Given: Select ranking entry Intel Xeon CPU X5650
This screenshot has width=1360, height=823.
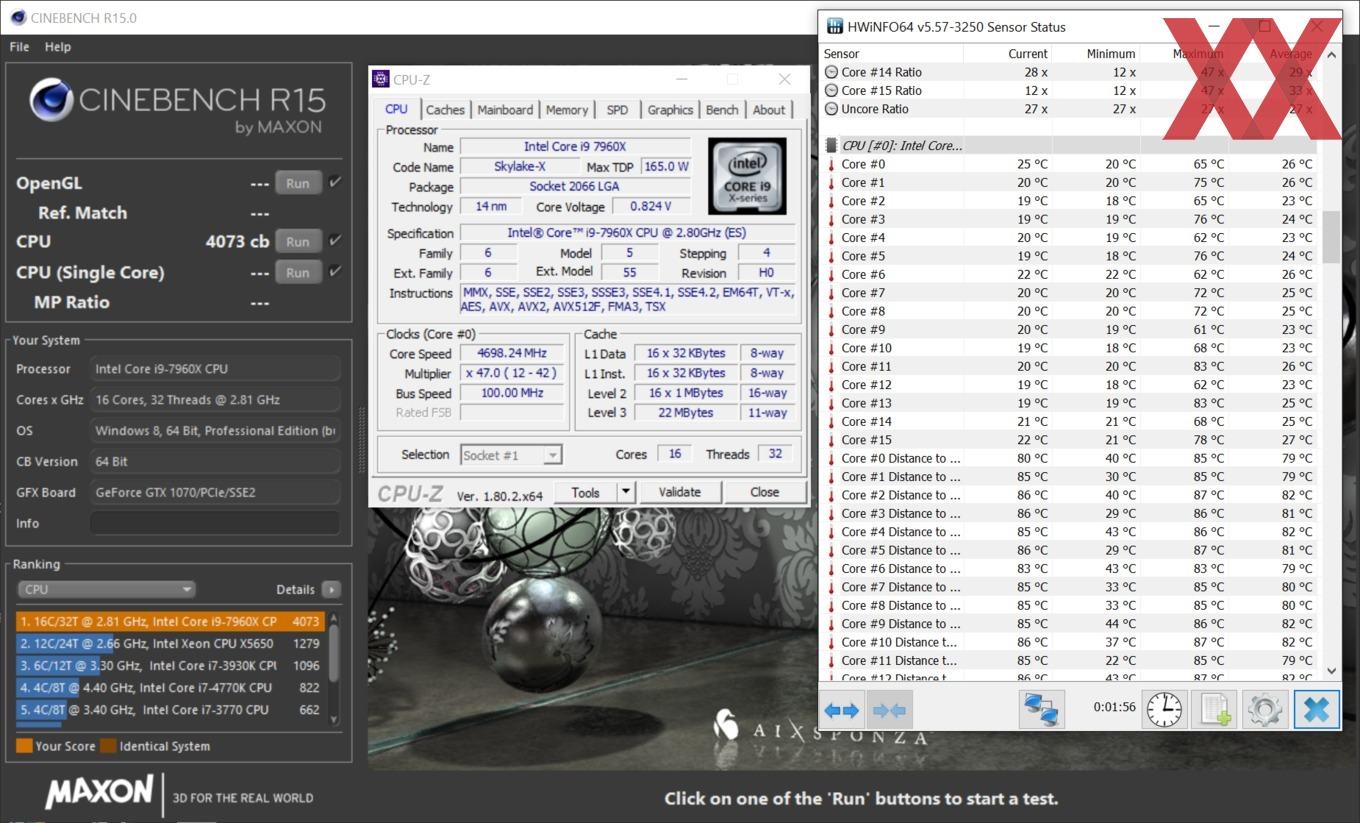Looking at the screenshot, I should 170,643.
